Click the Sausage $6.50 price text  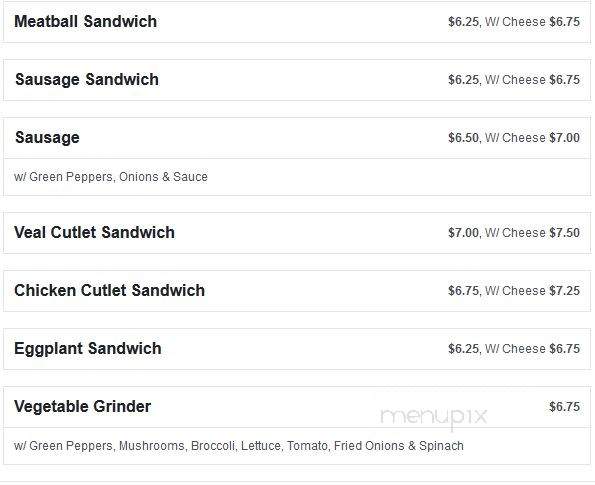[463, 138]
